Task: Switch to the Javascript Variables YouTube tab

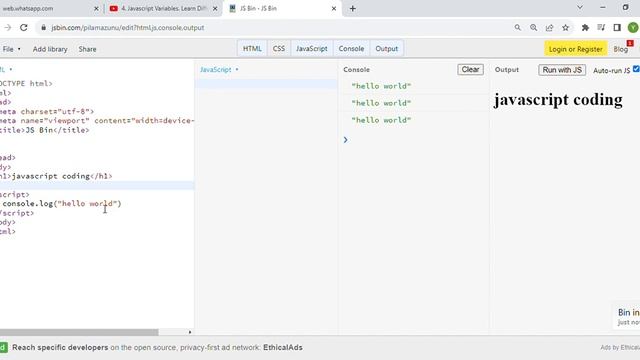Action: click(x=164, y=9)
